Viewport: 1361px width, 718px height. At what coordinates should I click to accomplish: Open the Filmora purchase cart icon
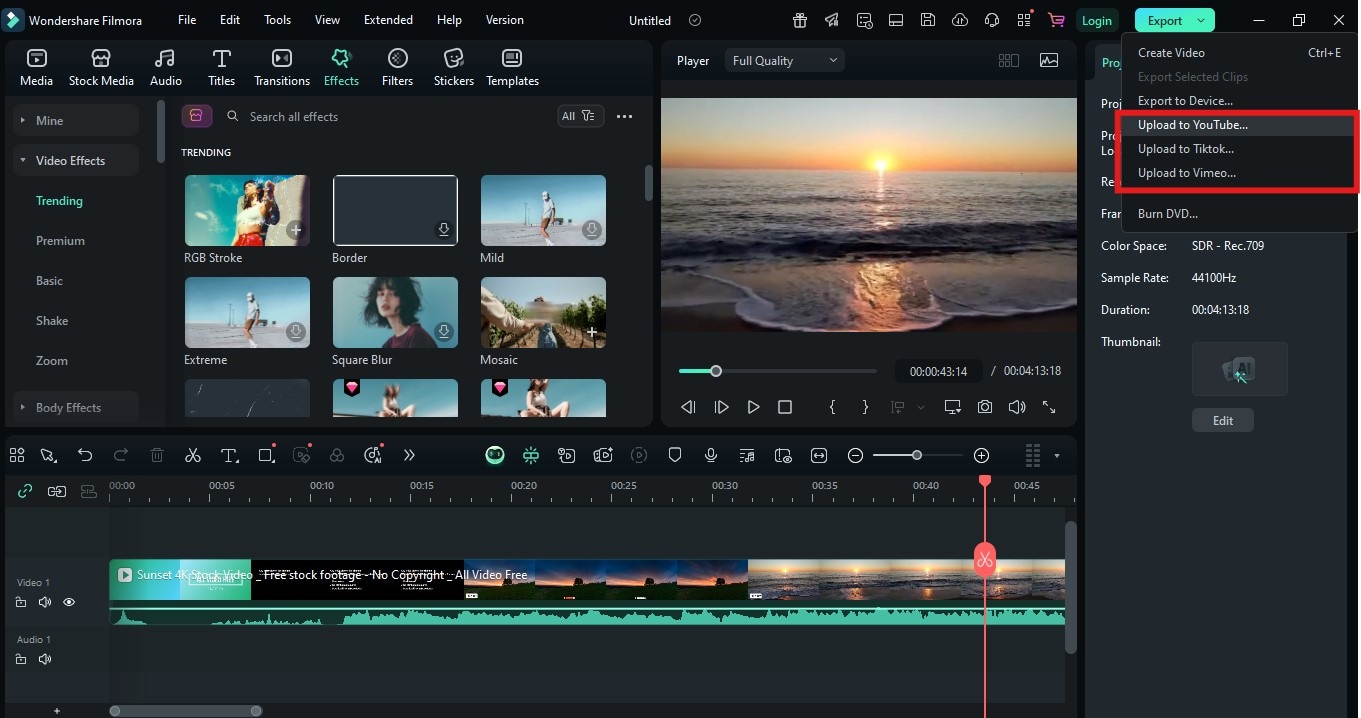tap(1055, 20)
